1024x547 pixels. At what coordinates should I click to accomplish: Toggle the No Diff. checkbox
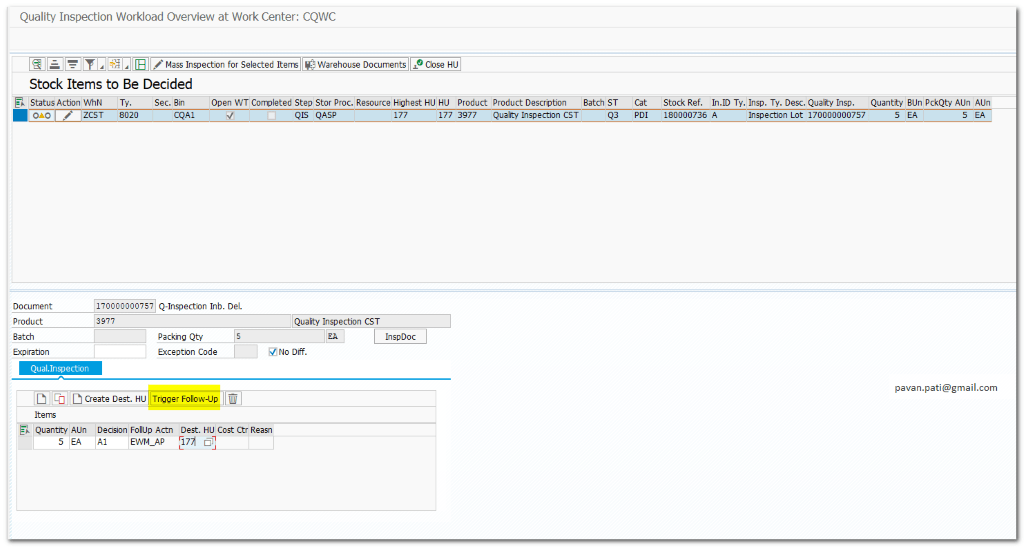[x=273, y=352]
